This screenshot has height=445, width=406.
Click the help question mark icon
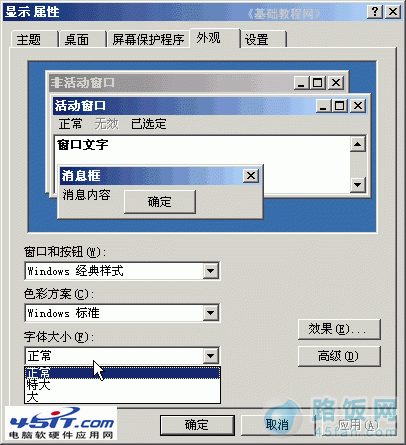pos(375,12)
